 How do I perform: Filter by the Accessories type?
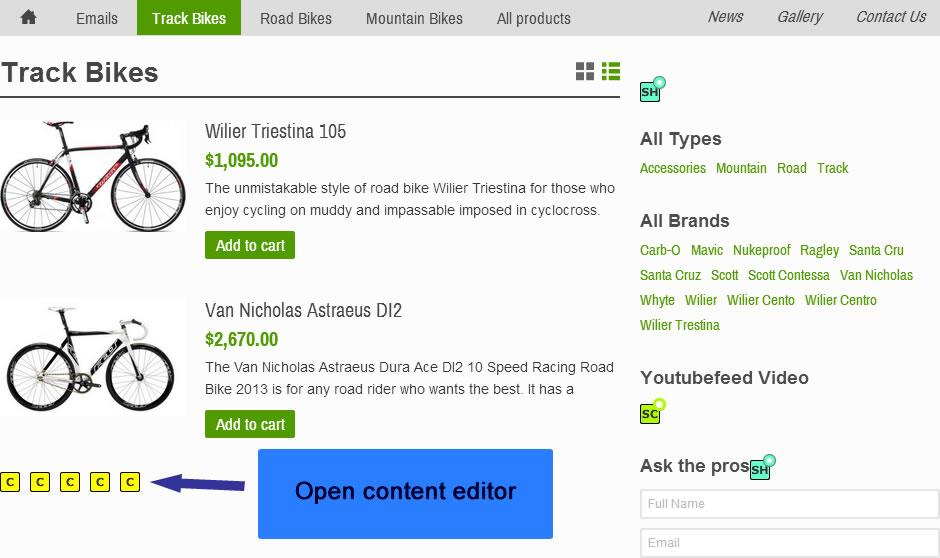[x=673, y=168]
